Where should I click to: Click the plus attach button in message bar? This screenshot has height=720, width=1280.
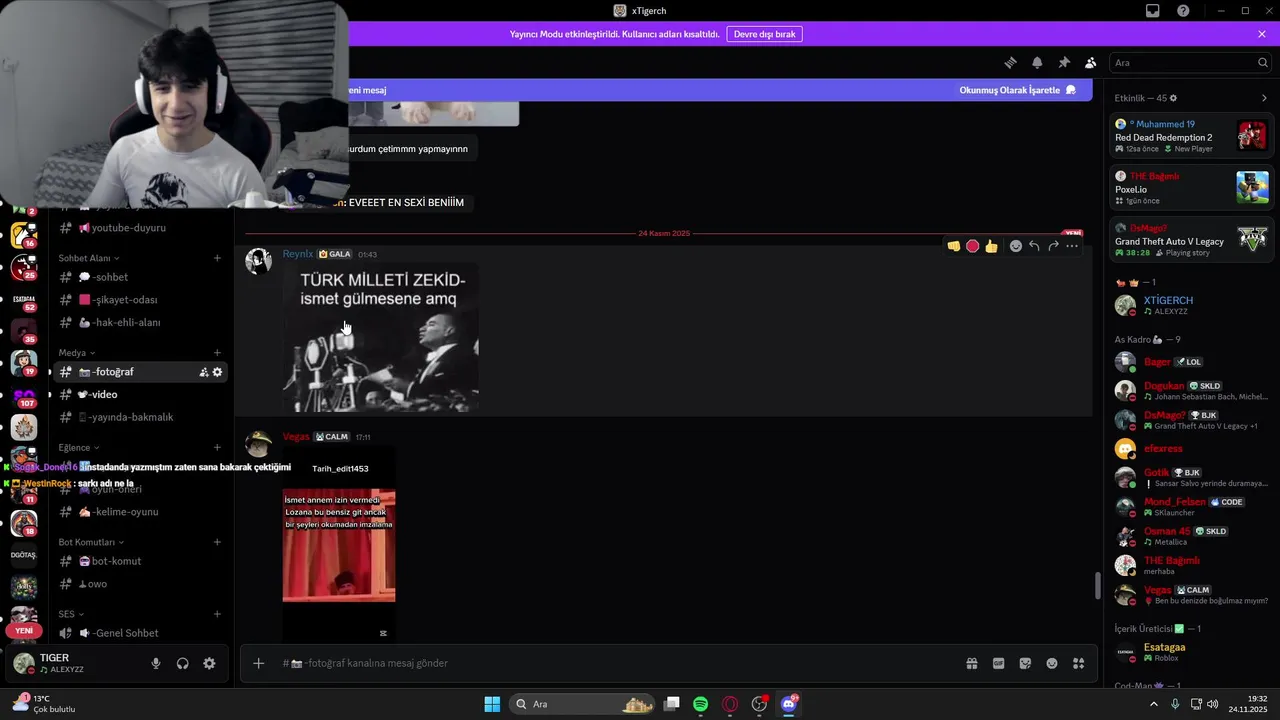(258, 663)
